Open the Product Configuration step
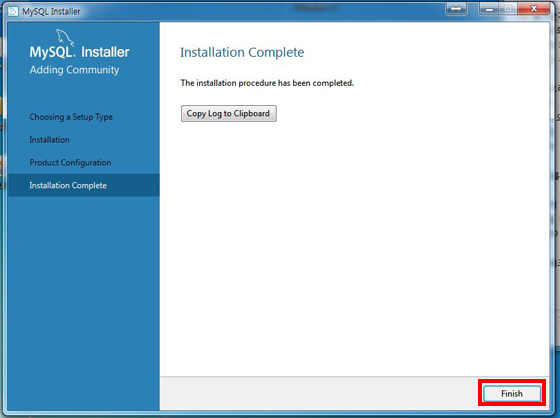Image resolution: width=560 pixels, height=418 pixels. pyautogui.click(x=70, y=163)
